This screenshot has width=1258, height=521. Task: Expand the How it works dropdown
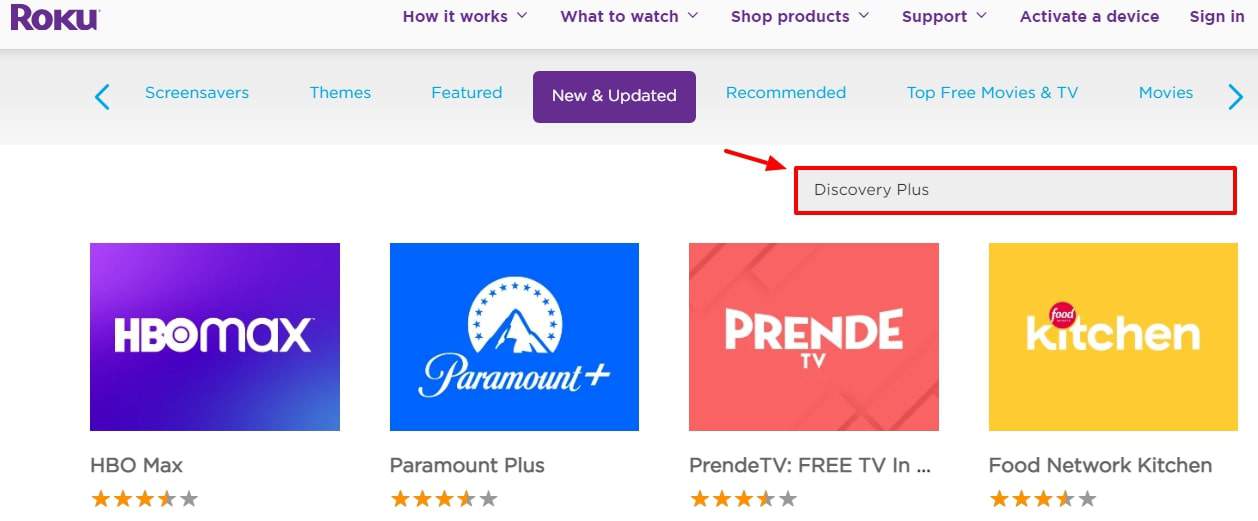[465, 16]
